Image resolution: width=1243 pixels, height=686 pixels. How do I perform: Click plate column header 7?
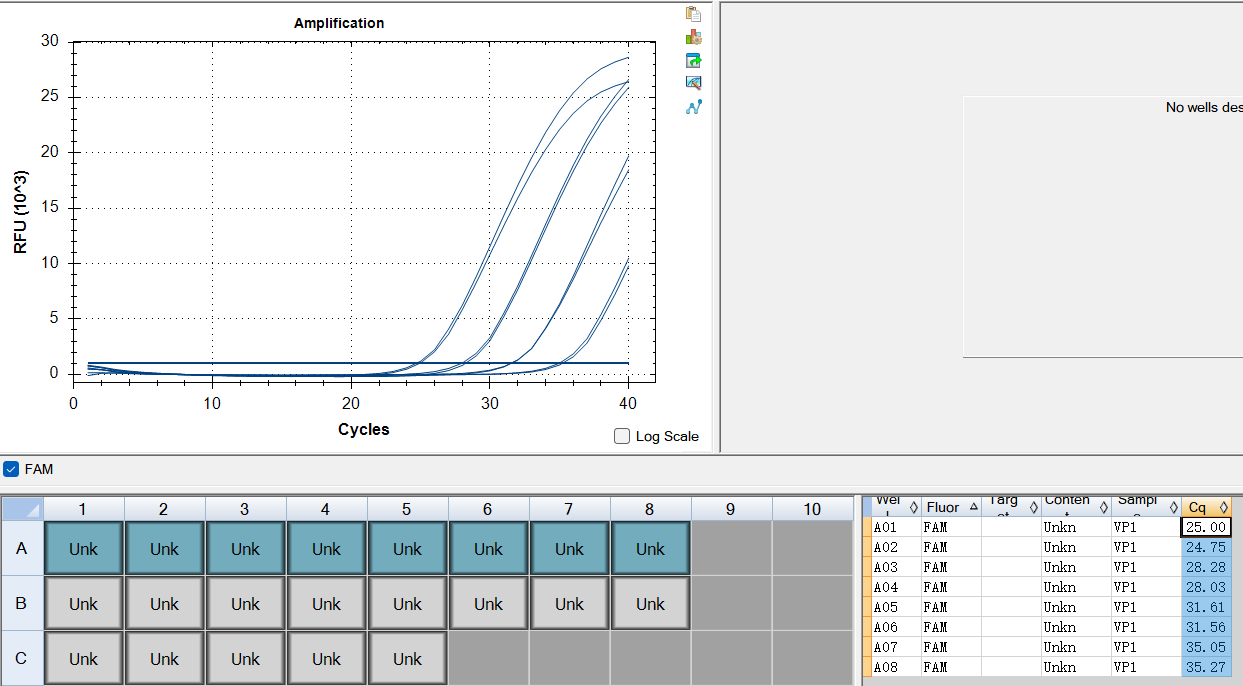(x=570, y=509)
